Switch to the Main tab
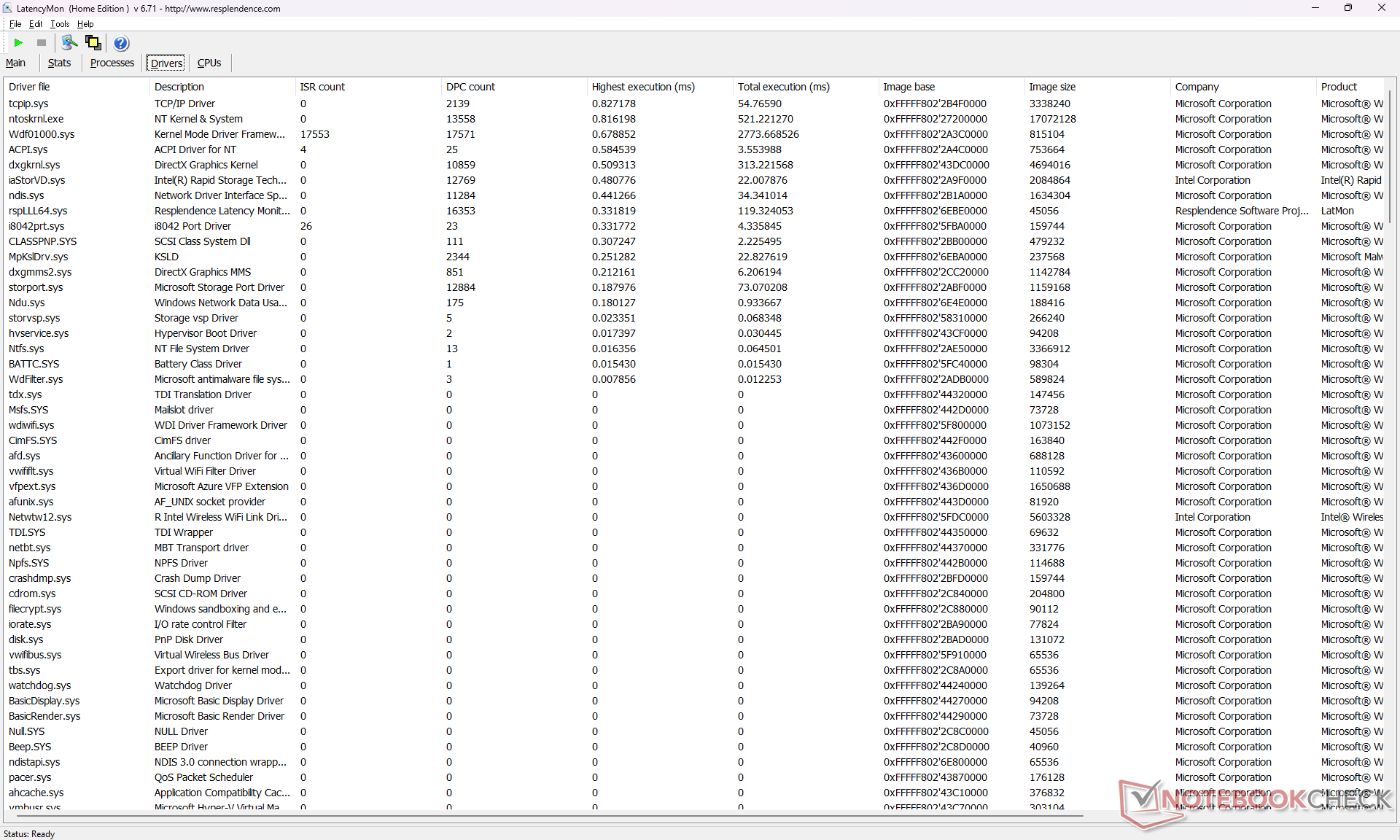The height and width of the screenshot is (840, 1400). (15, 63)
